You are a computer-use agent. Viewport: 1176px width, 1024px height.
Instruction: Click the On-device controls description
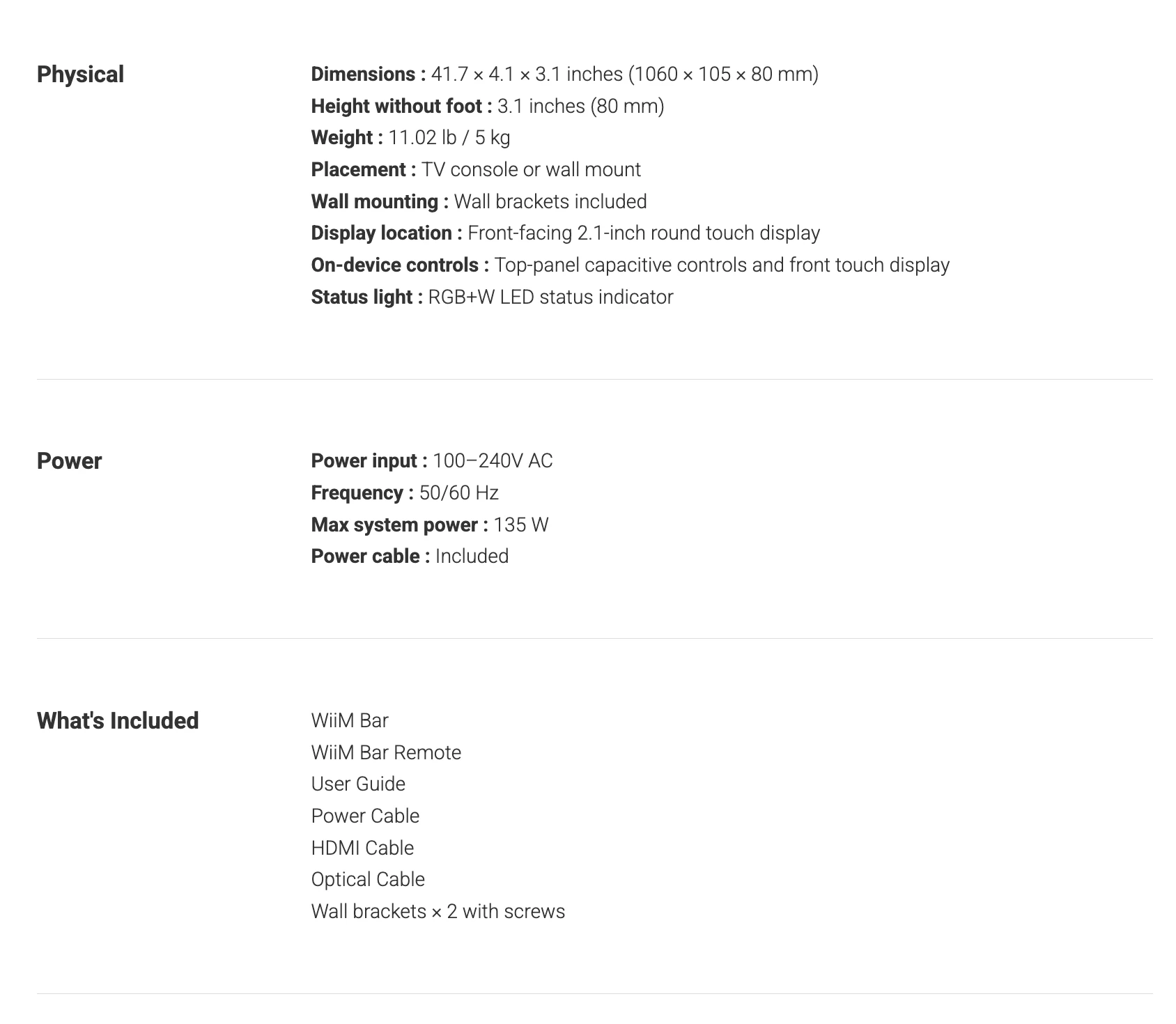722,265
